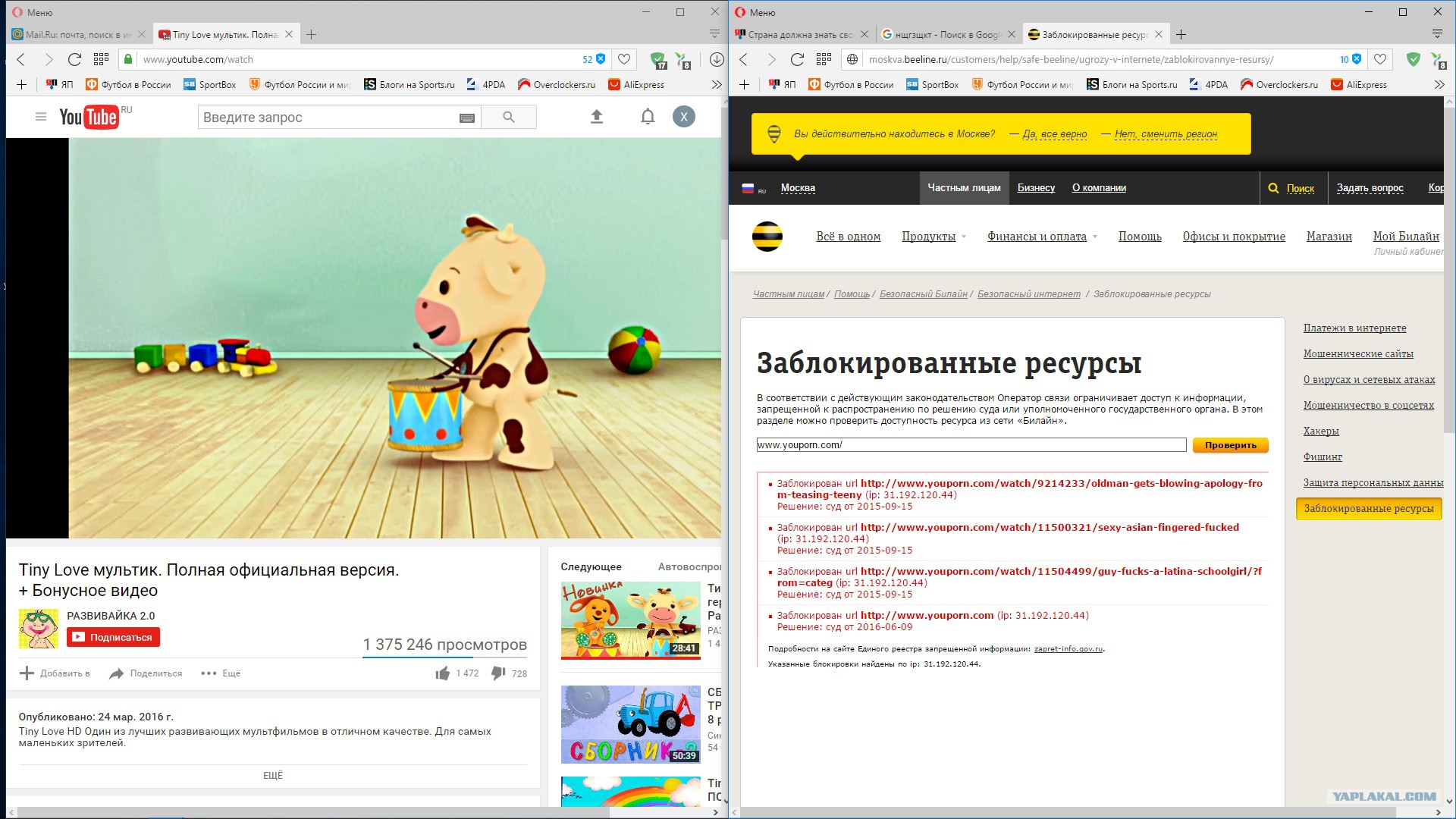Click the YouTube search magnifier button
The width and height of the screenshot is (1456, 819).
pos(509,117)
